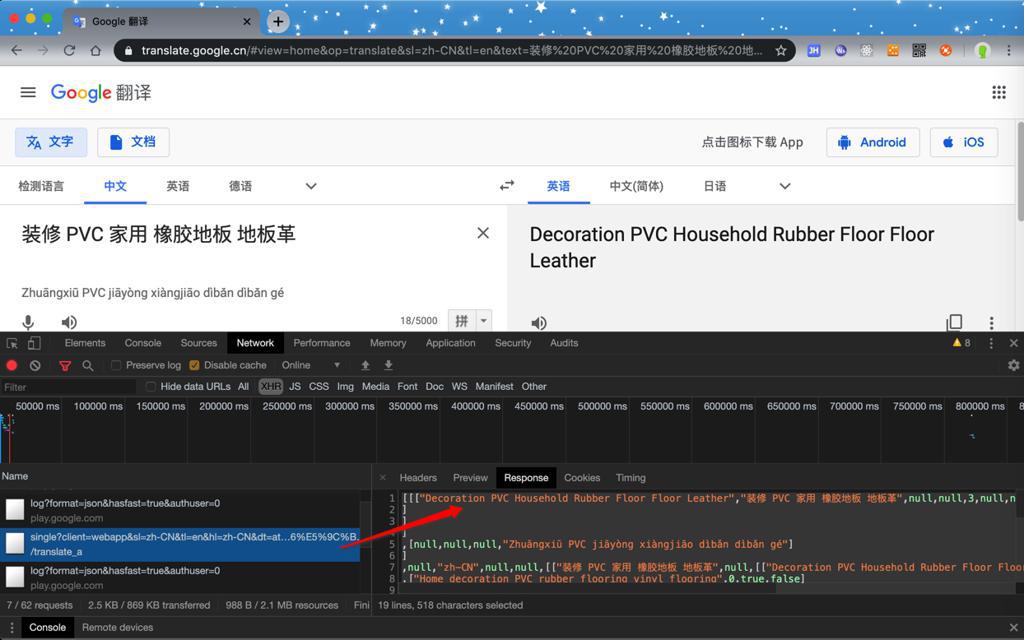Go to the browser home page
Viewport: 1024px width, 640px height.
click(x=95, y=50)
